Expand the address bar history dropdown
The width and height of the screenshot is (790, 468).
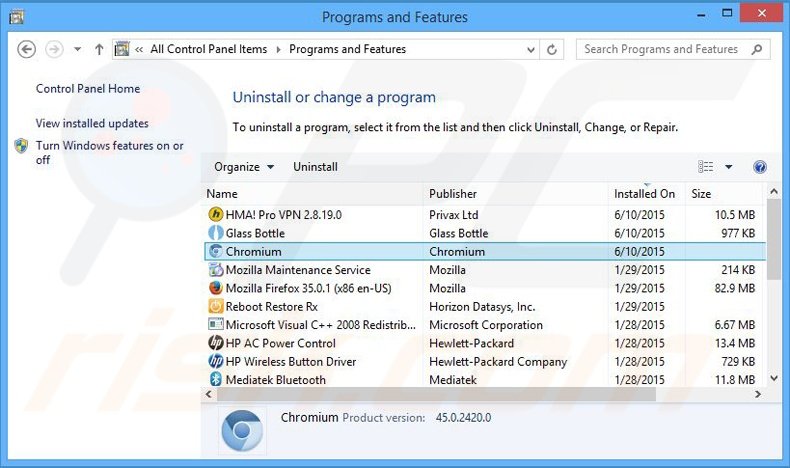coord(531,49)
